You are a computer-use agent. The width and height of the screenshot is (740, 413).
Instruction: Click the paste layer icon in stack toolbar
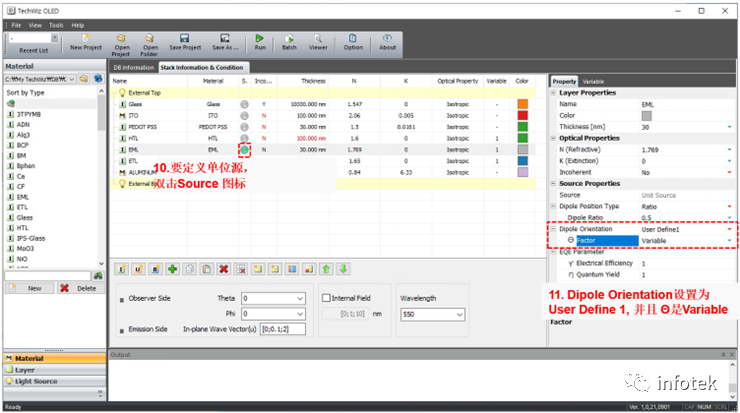click(x=207, y=269)
